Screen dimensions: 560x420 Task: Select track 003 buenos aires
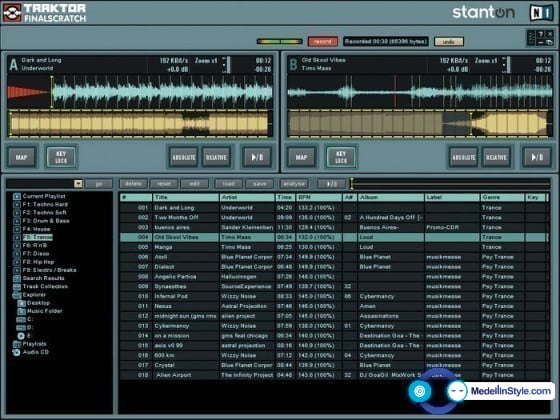tap(333, 228)
